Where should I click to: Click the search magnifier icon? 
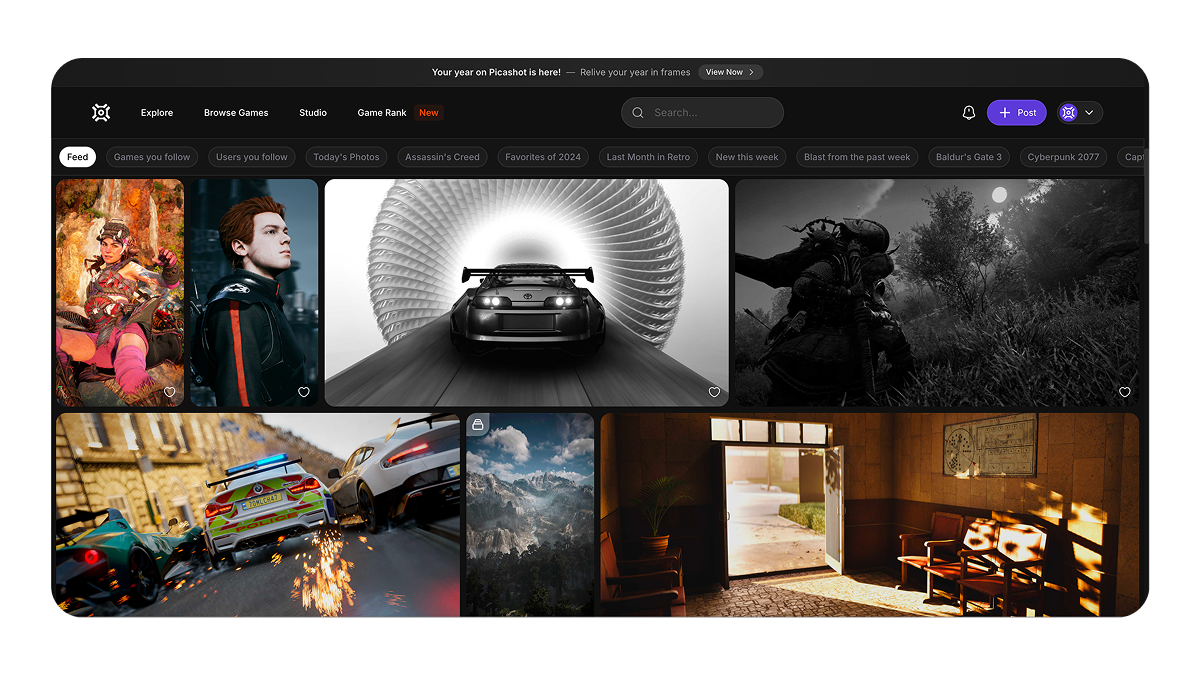[x=638, y=113]
